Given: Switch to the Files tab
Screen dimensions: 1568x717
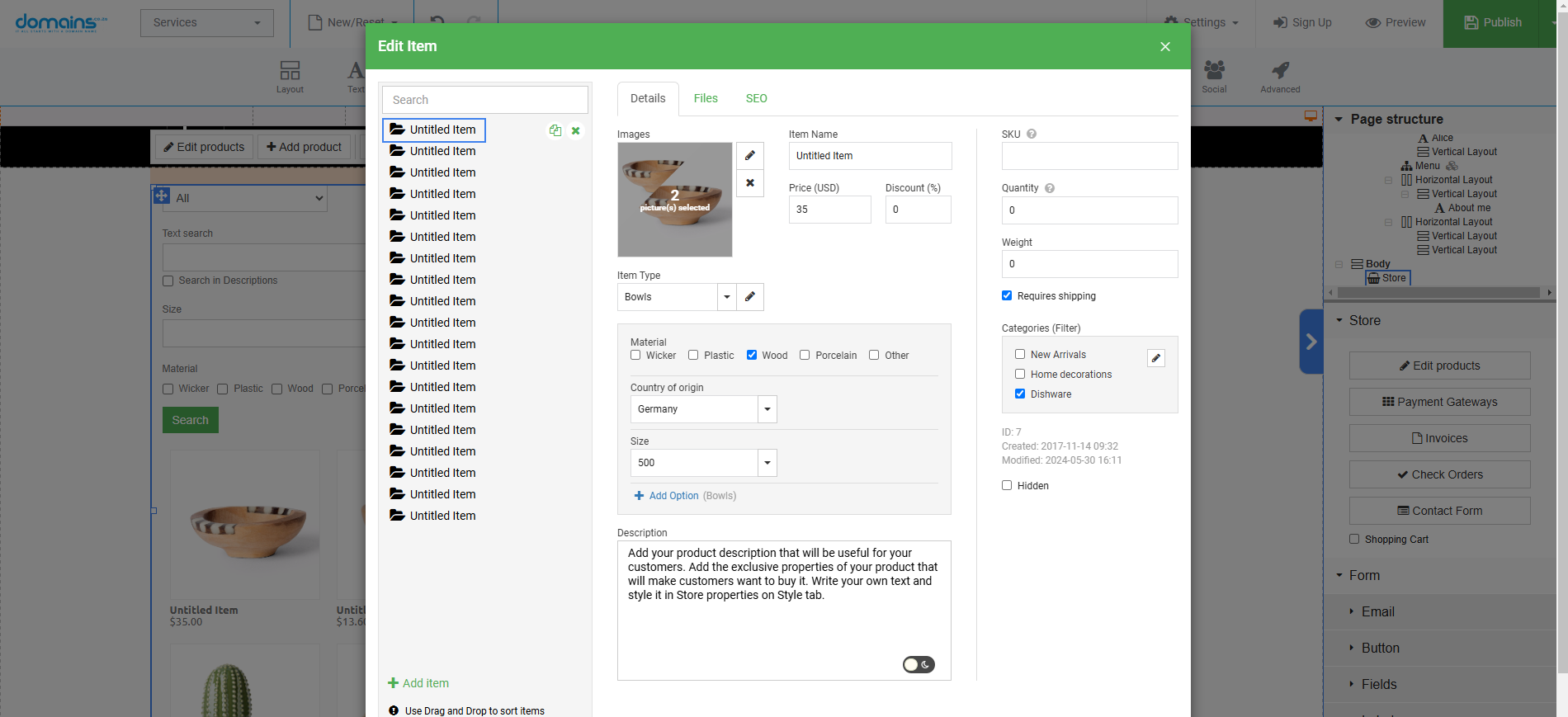Looking at the screenshot, I should 706,98.
